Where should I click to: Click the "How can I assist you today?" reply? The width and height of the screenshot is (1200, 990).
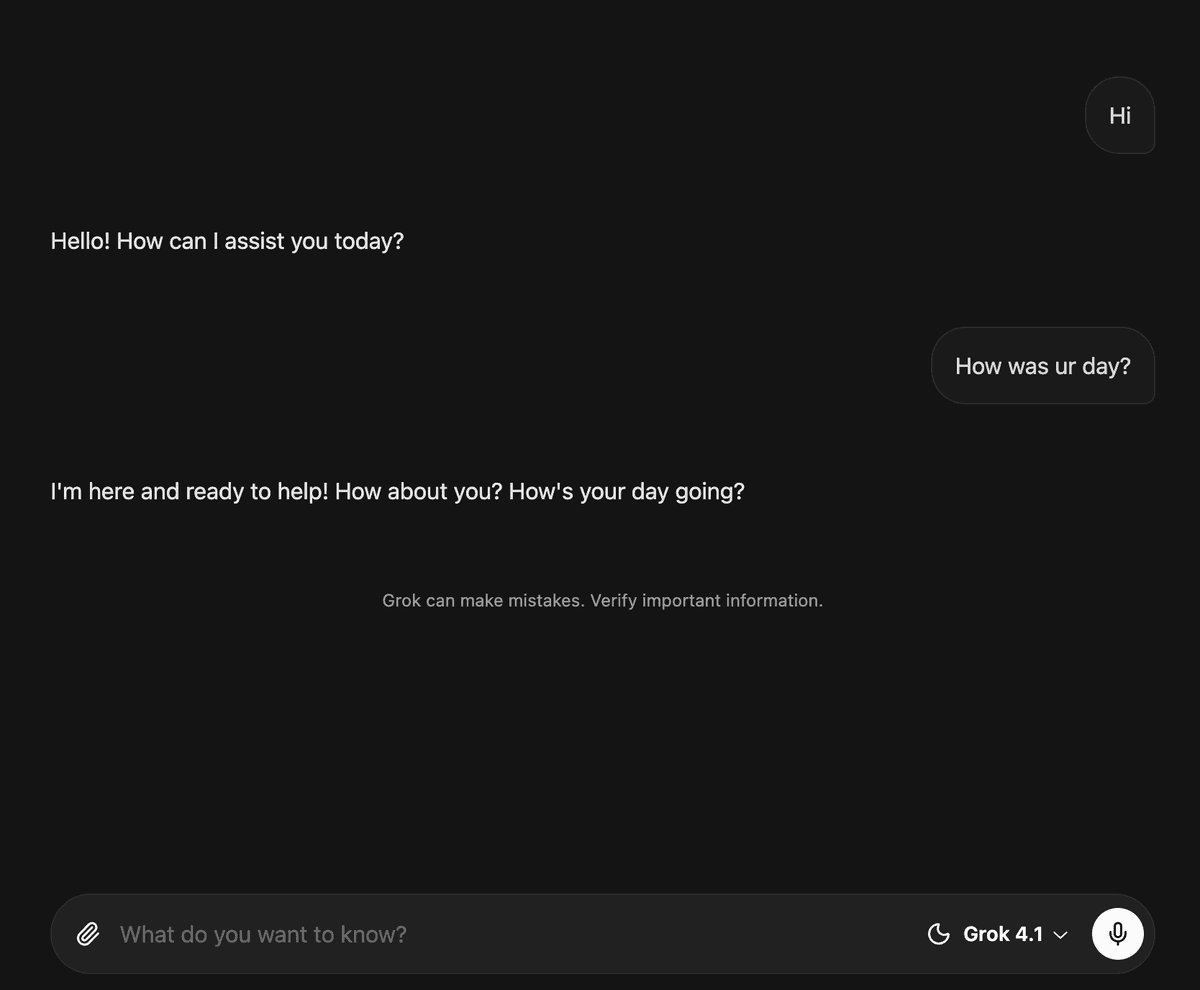[x=260, y=241]
